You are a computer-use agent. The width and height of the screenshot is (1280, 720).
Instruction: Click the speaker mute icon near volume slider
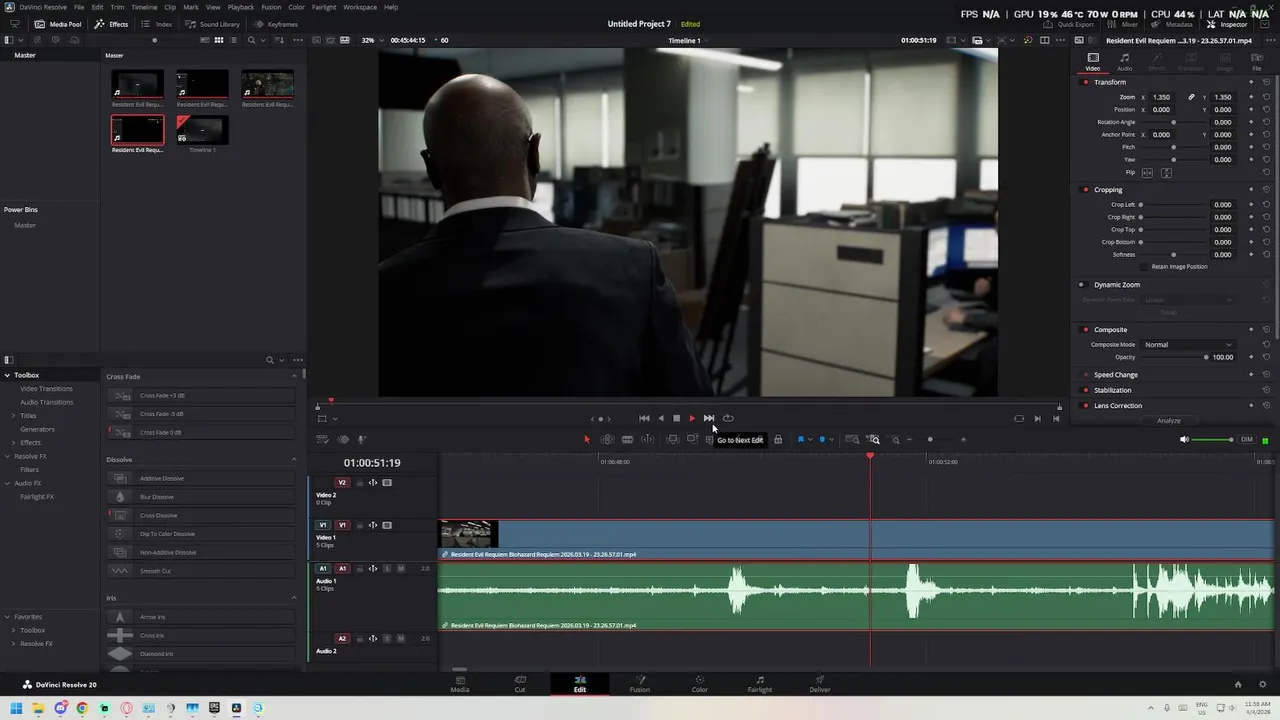[x=1184, y=439]
